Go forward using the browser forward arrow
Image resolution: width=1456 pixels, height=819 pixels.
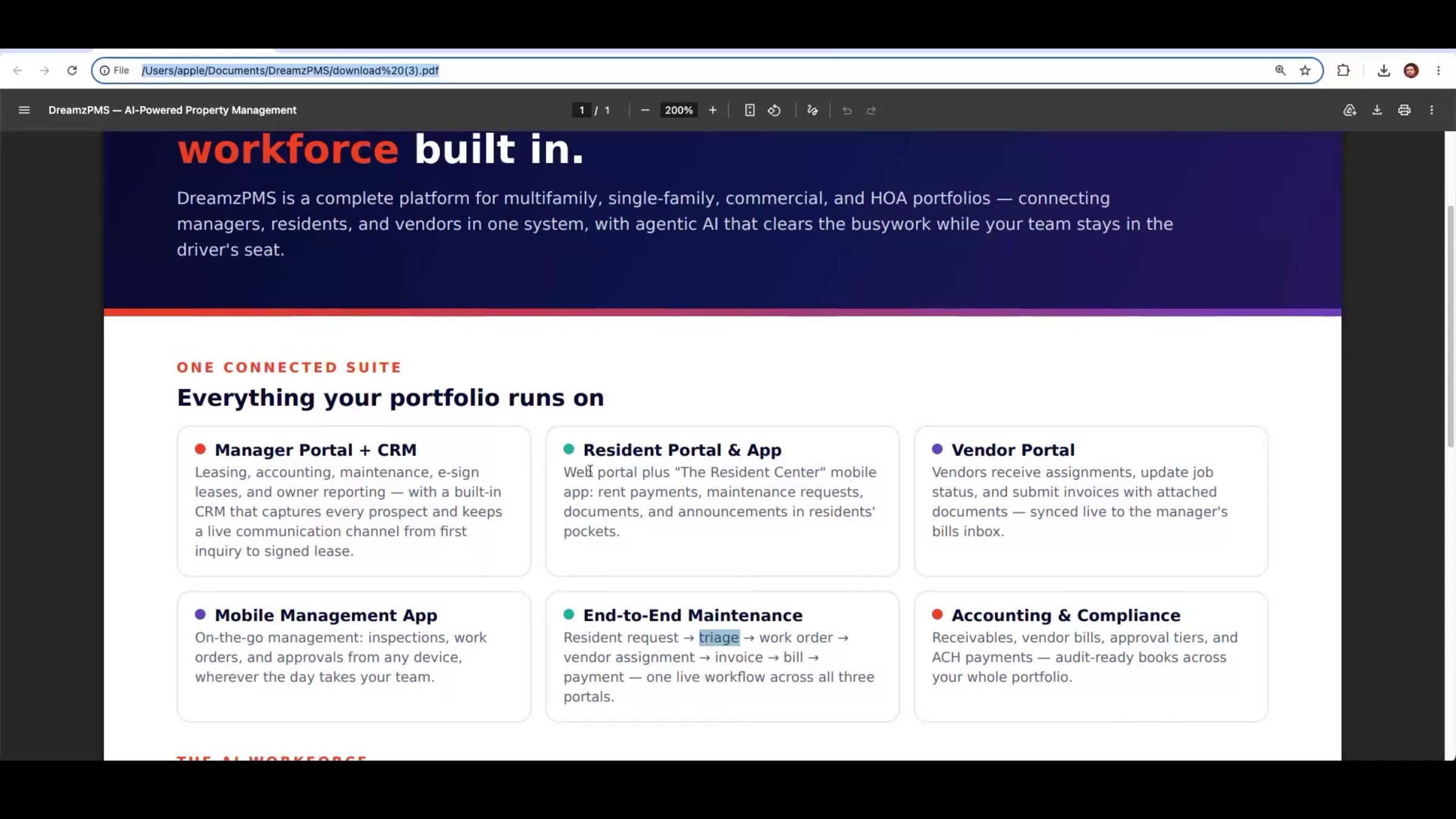44,70
